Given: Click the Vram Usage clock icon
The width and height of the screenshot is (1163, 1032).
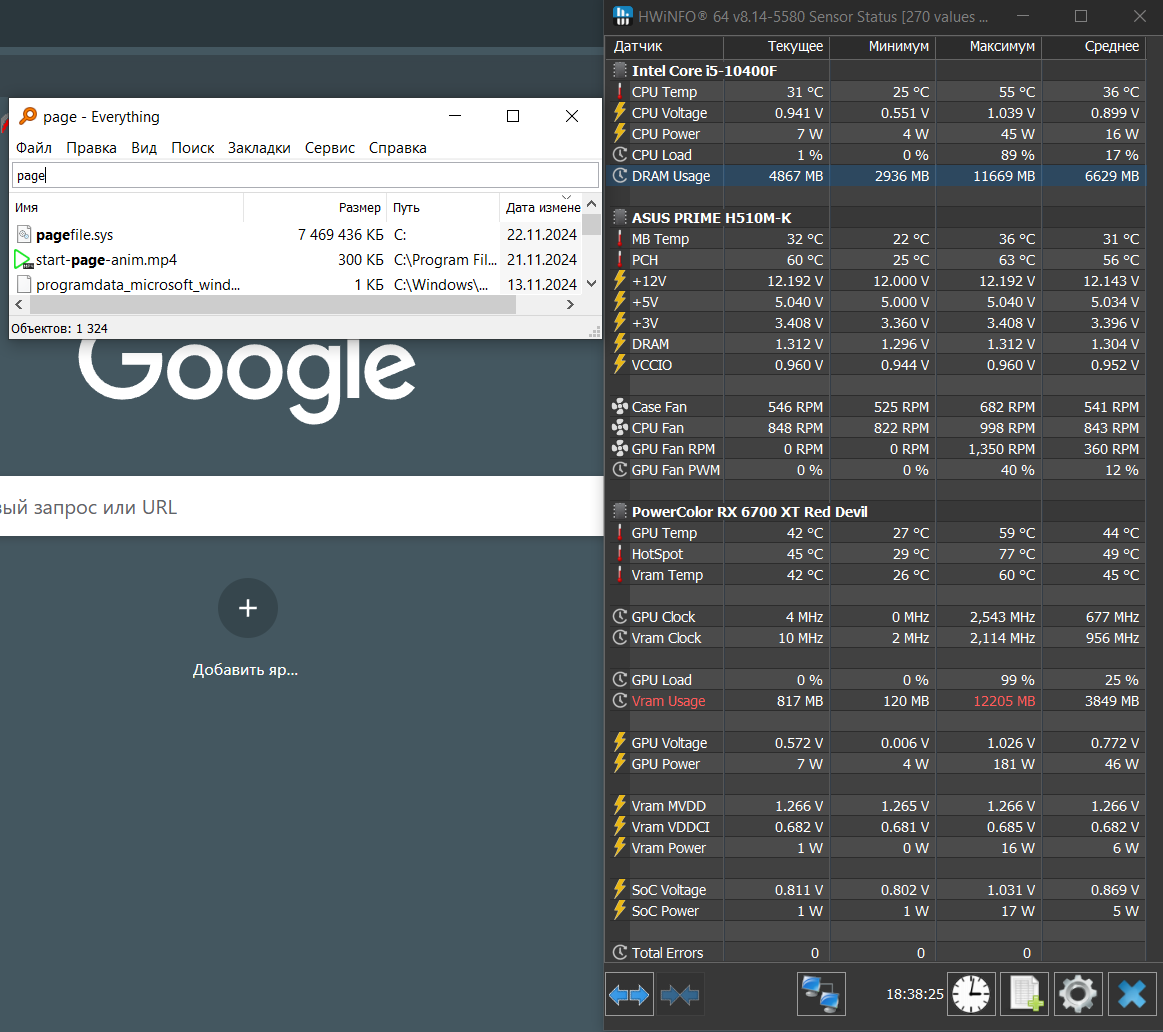Looking at the screenshot, I should click(x=620, y=700).
